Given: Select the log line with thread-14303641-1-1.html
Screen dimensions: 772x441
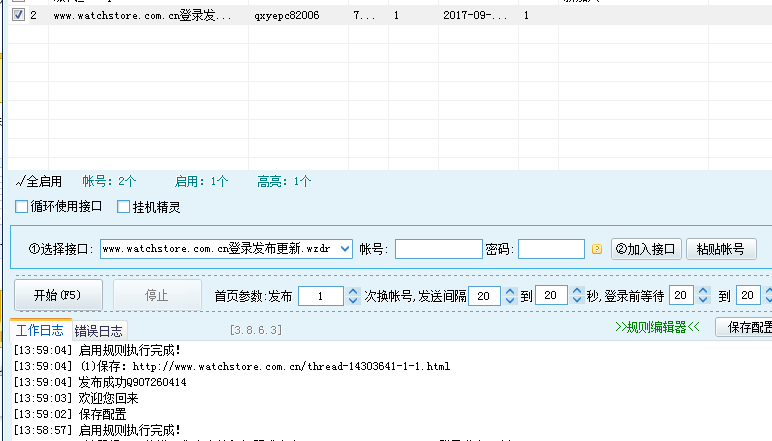Looking at the screenshot, I should 232,366.
